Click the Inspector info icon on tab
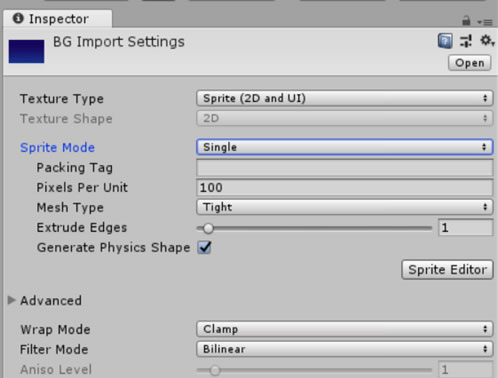 click(18, 18)
